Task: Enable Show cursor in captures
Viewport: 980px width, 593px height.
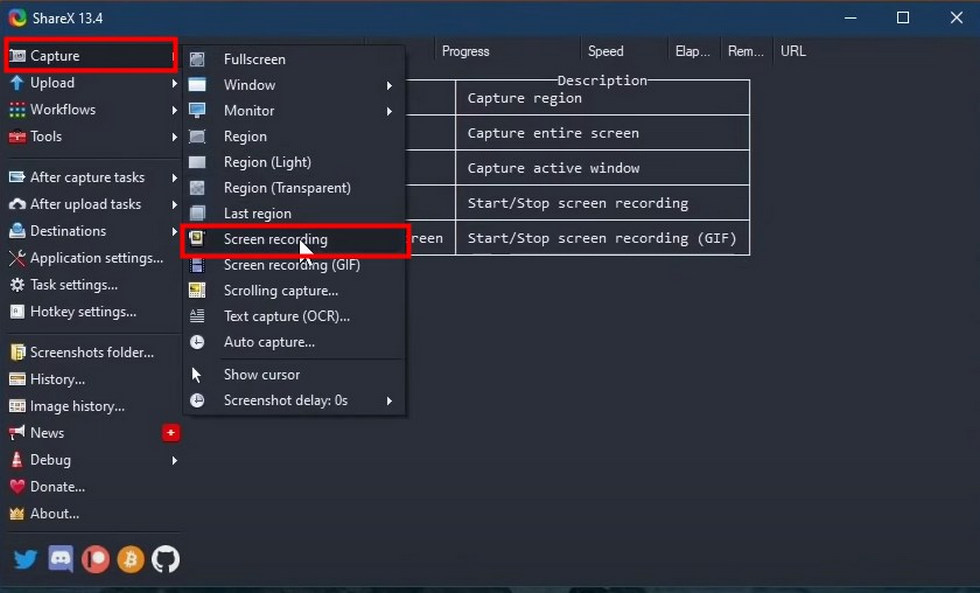Action: [x=261, y=374]
